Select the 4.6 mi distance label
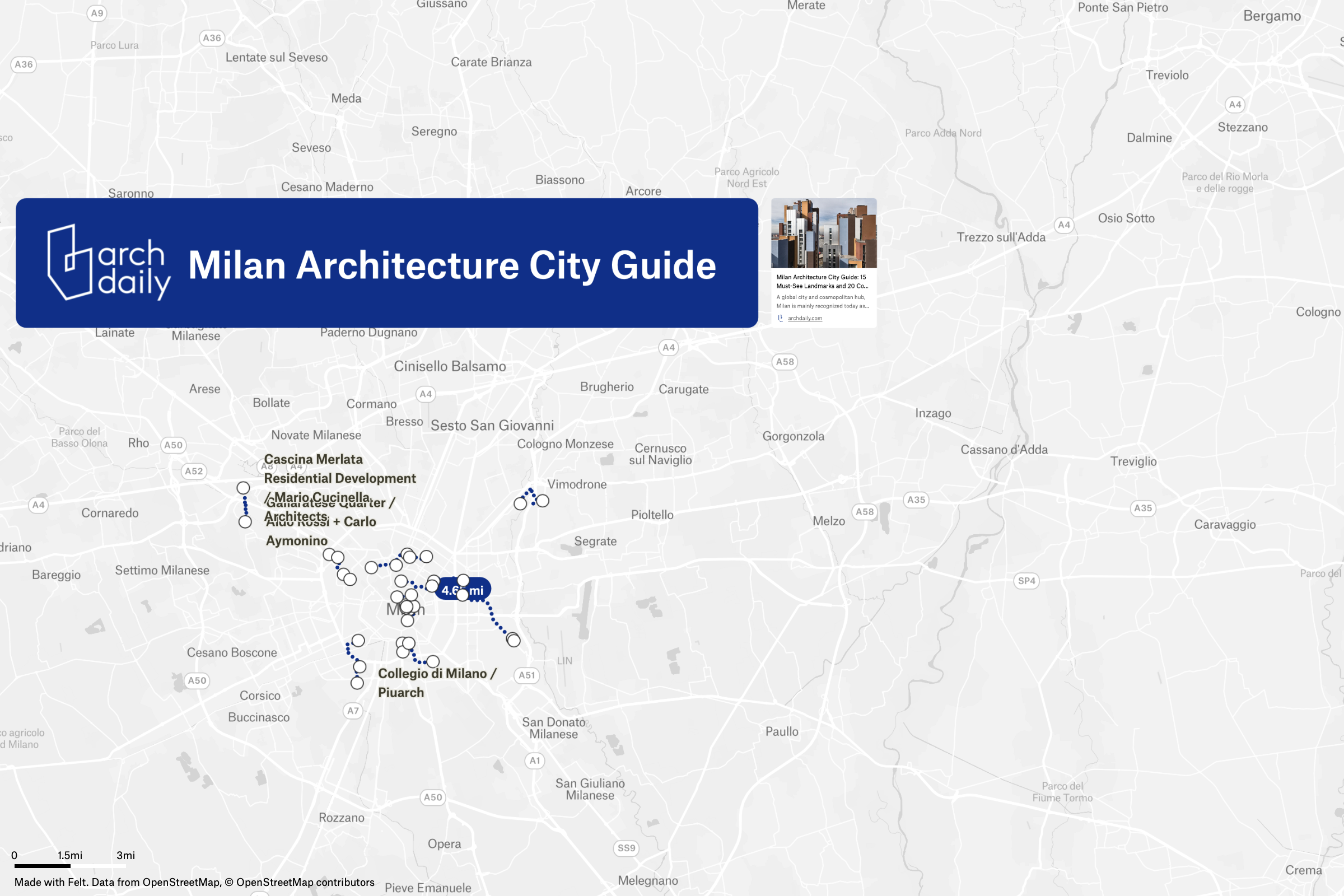Viewport: 1344px width, 896px height. point(463,590)
